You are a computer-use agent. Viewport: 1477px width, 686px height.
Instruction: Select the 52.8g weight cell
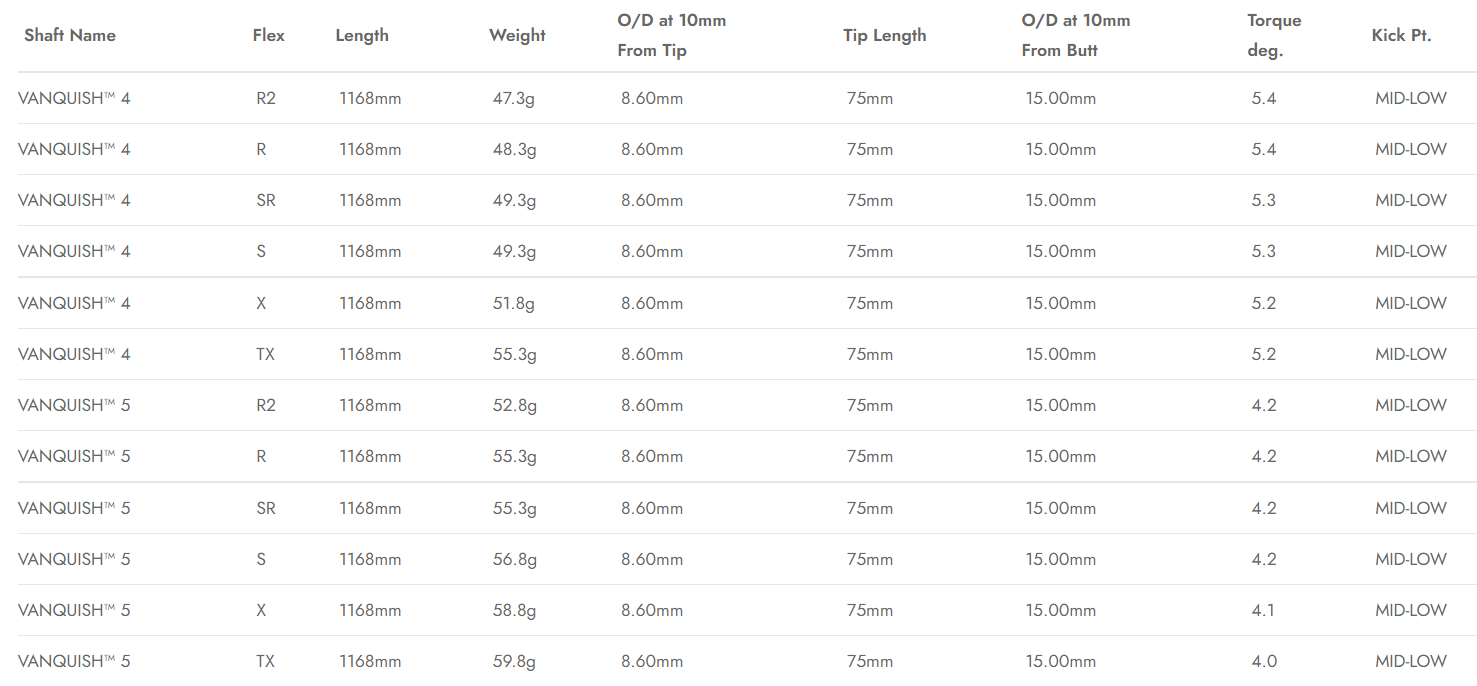[x=514, y=405]
